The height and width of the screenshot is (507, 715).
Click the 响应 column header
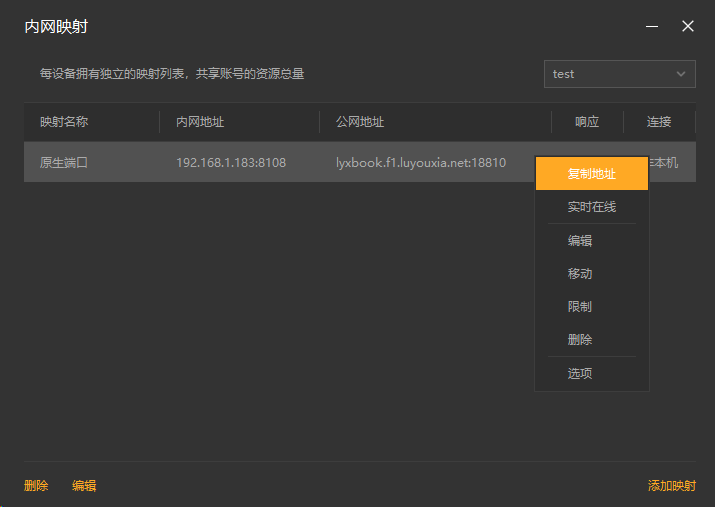click(587, 122)
